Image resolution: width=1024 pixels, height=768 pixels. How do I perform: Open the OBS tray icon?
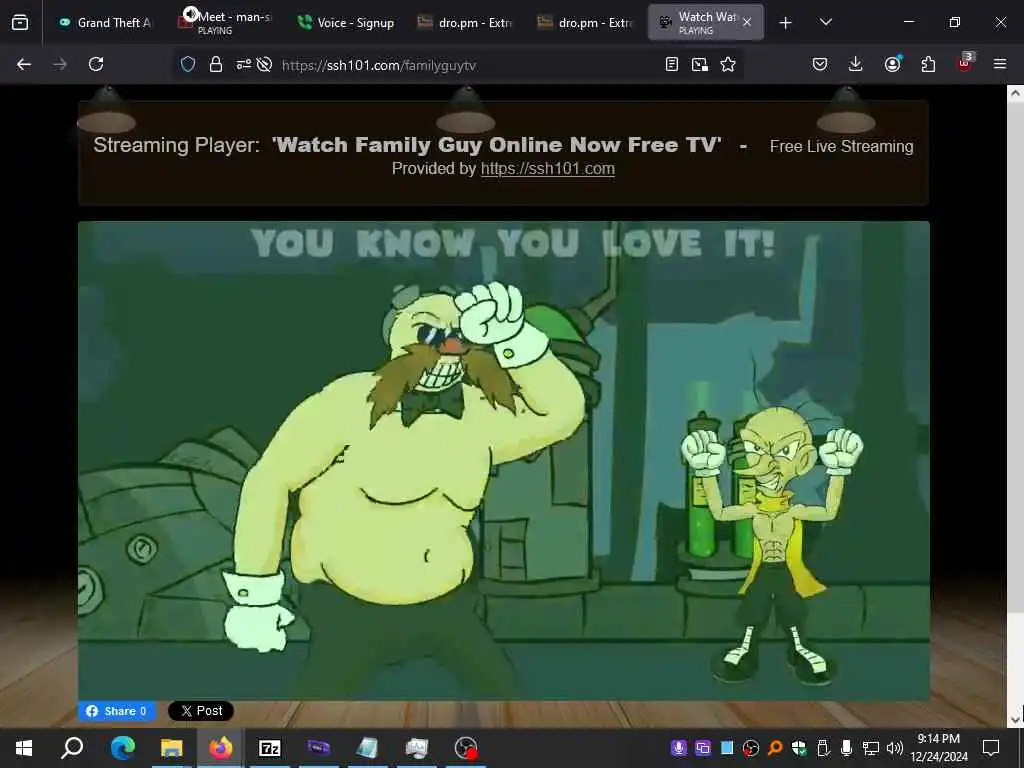(x=751, y=748)
